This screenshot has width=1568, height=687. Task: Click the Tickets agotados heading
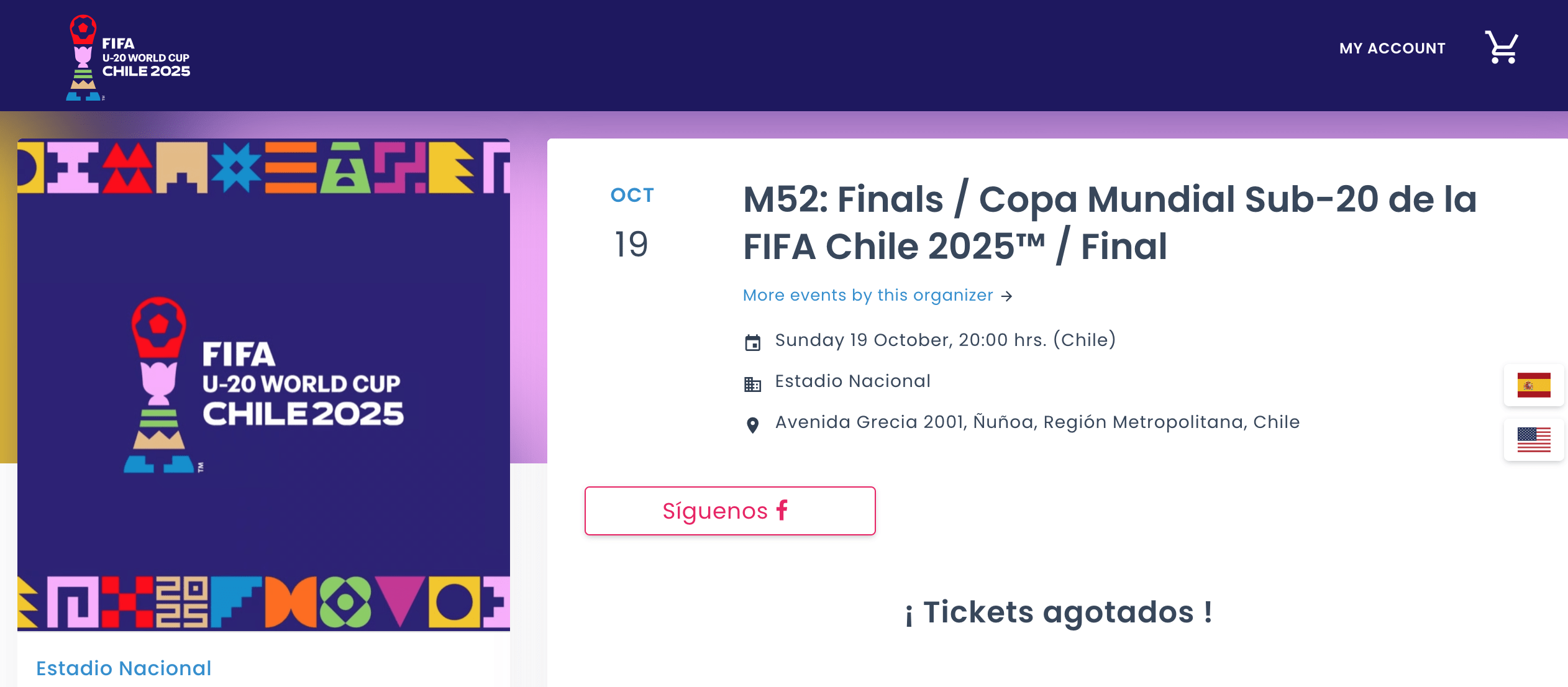click(1058, 612)
